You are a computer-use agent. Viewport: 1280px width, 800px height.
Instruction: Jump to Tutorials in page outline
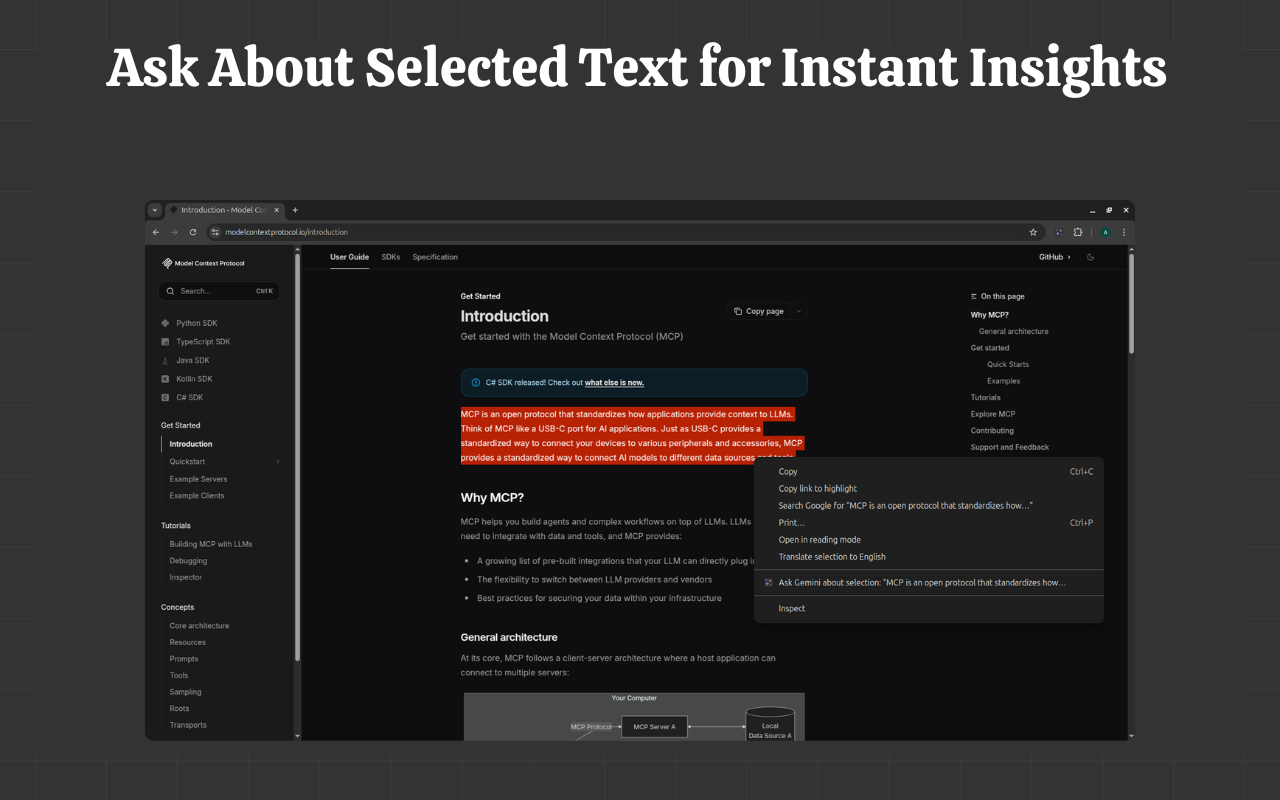pos(985,397)
